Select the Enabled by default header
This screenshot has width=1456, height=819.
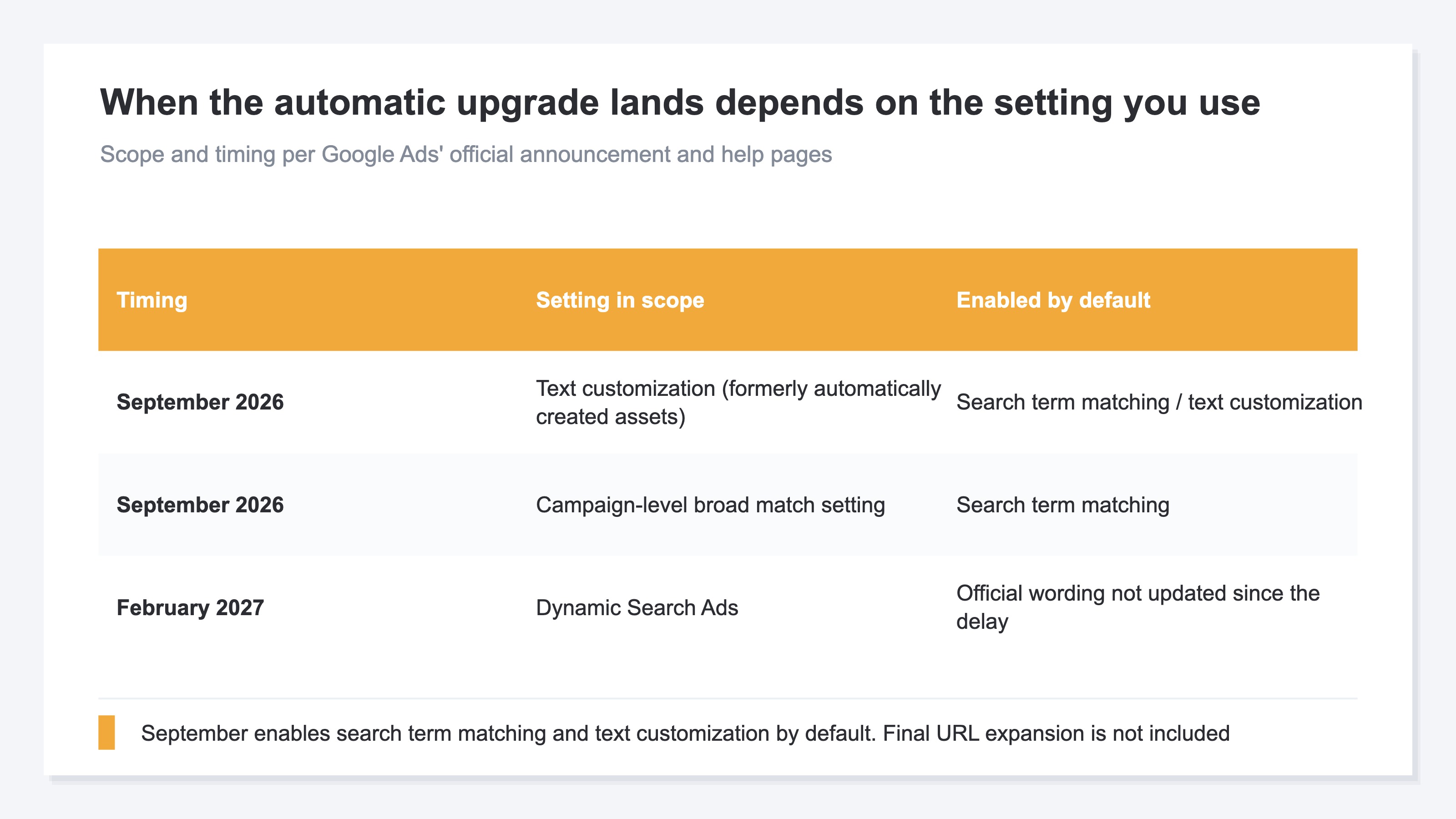[1053, 300]
